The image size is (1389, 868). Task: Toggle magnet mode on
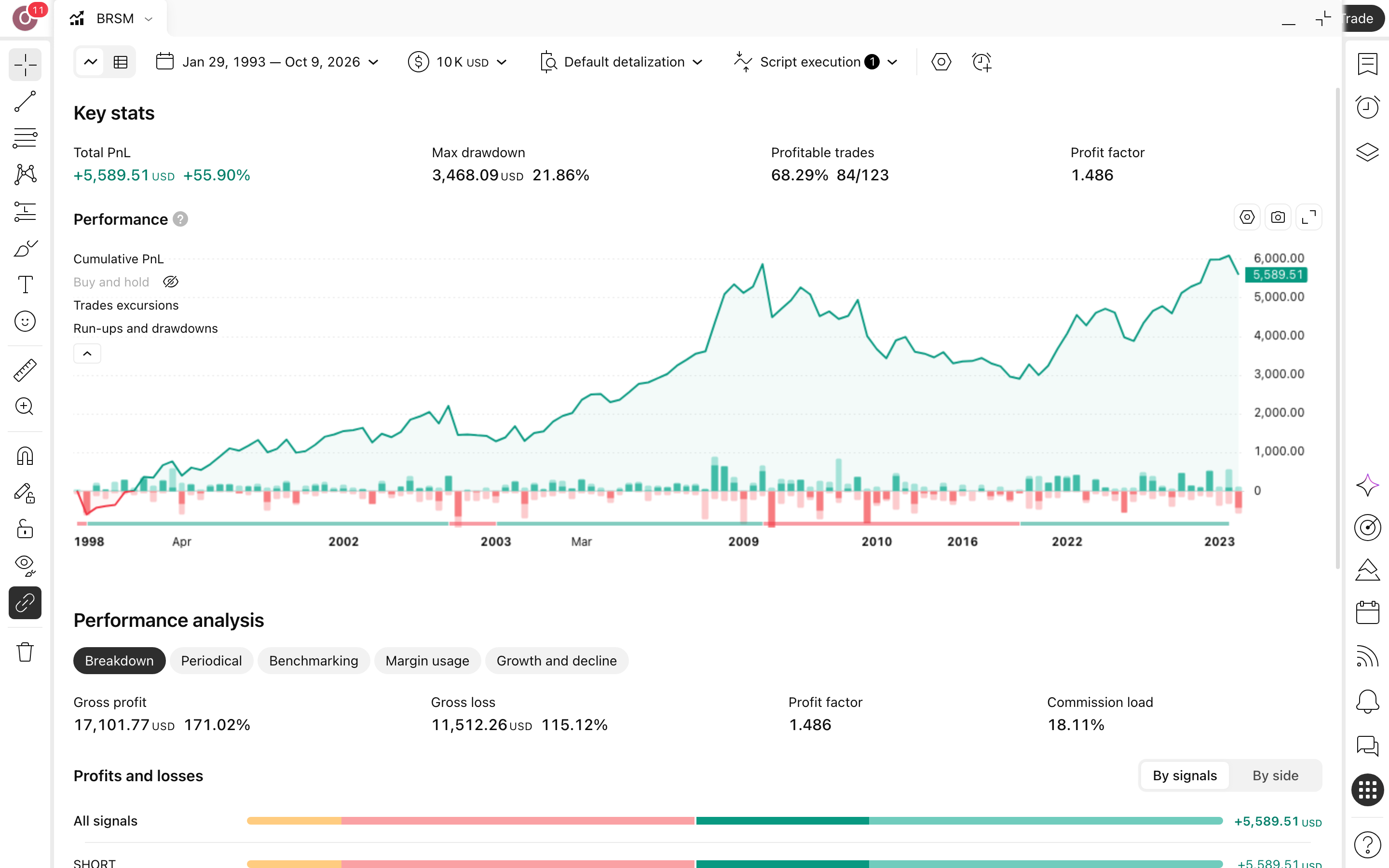25,456
